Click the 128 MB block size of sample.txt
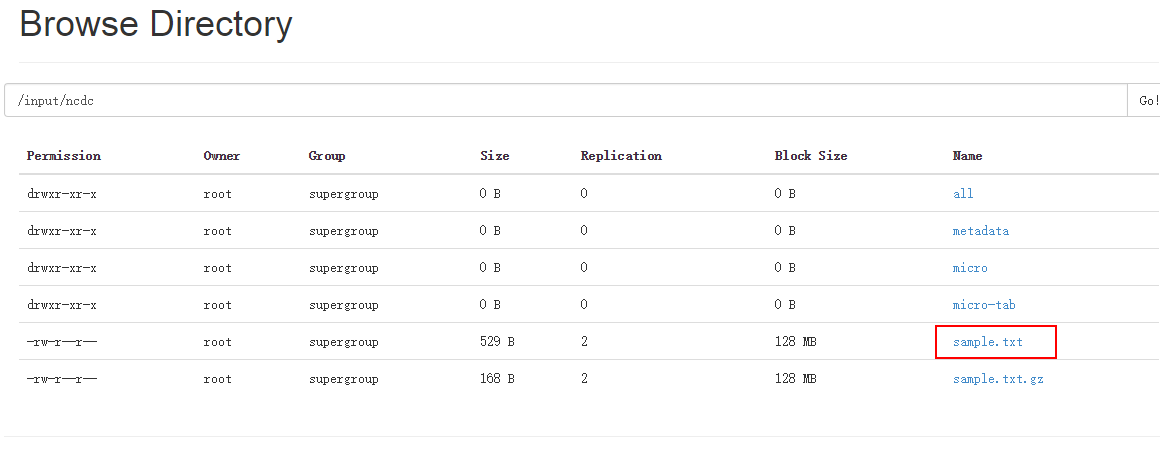Screen dimensions: 1160x452 [795, 342]
